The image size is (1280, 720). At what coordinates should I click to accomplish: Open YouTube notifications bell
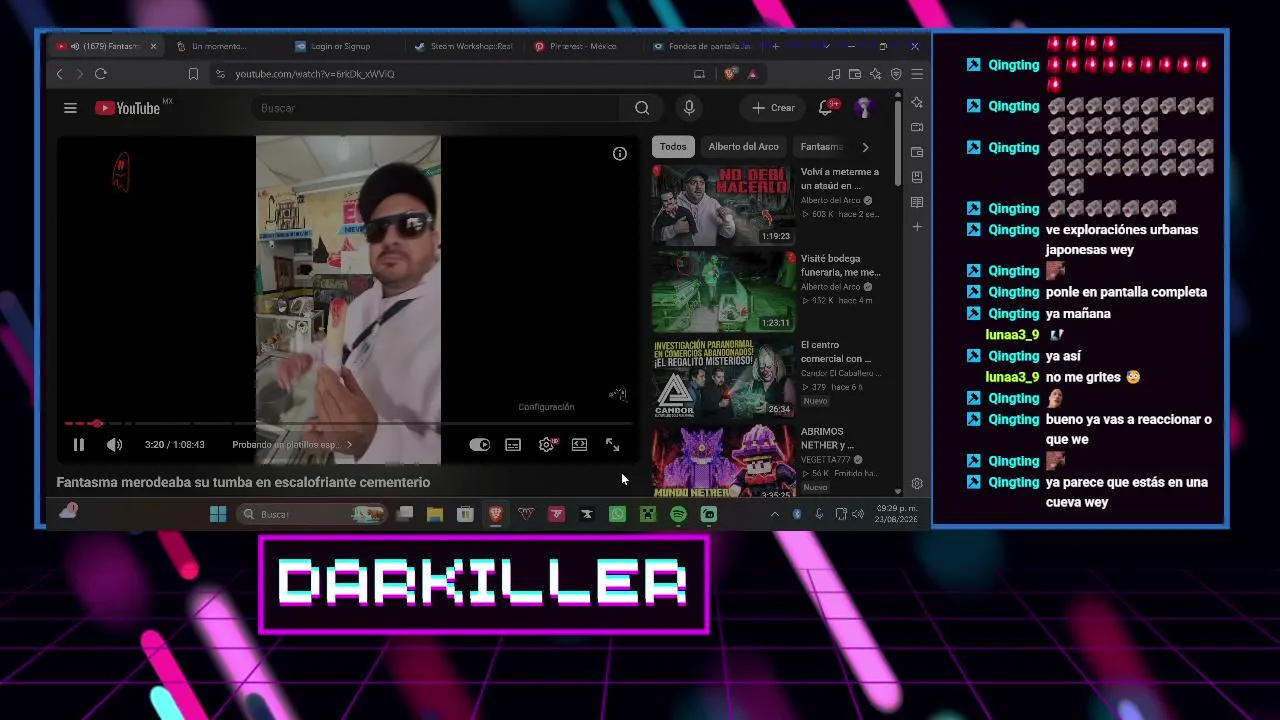[x=826, y=108]
